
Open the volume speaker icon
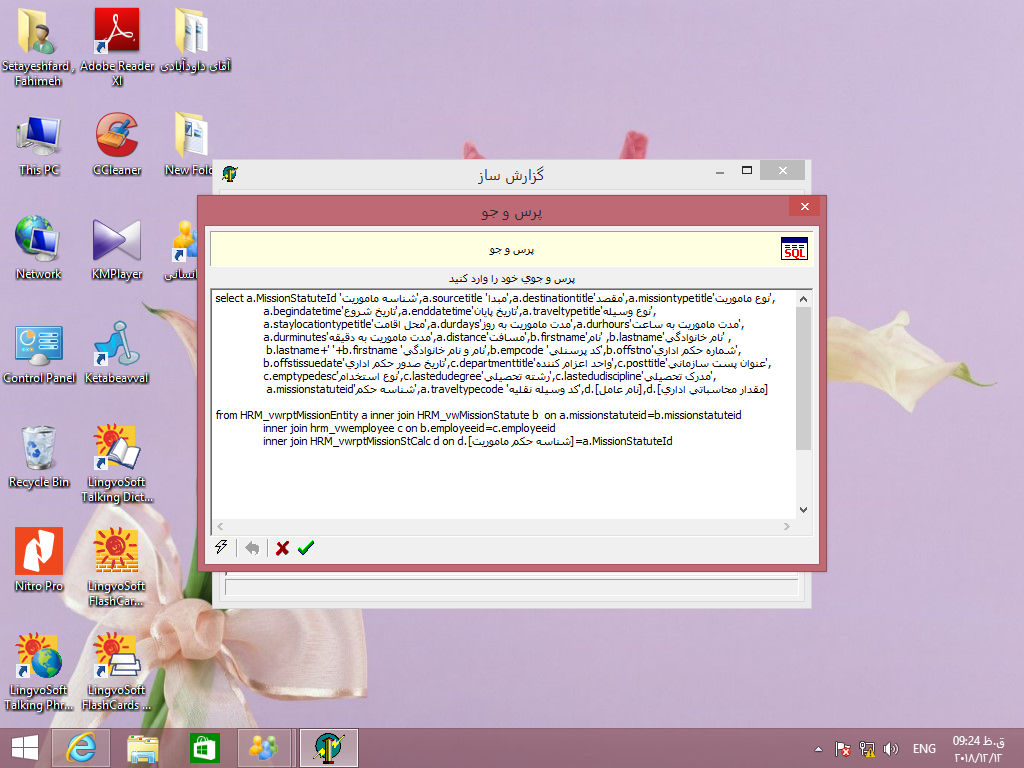[890, 748]
